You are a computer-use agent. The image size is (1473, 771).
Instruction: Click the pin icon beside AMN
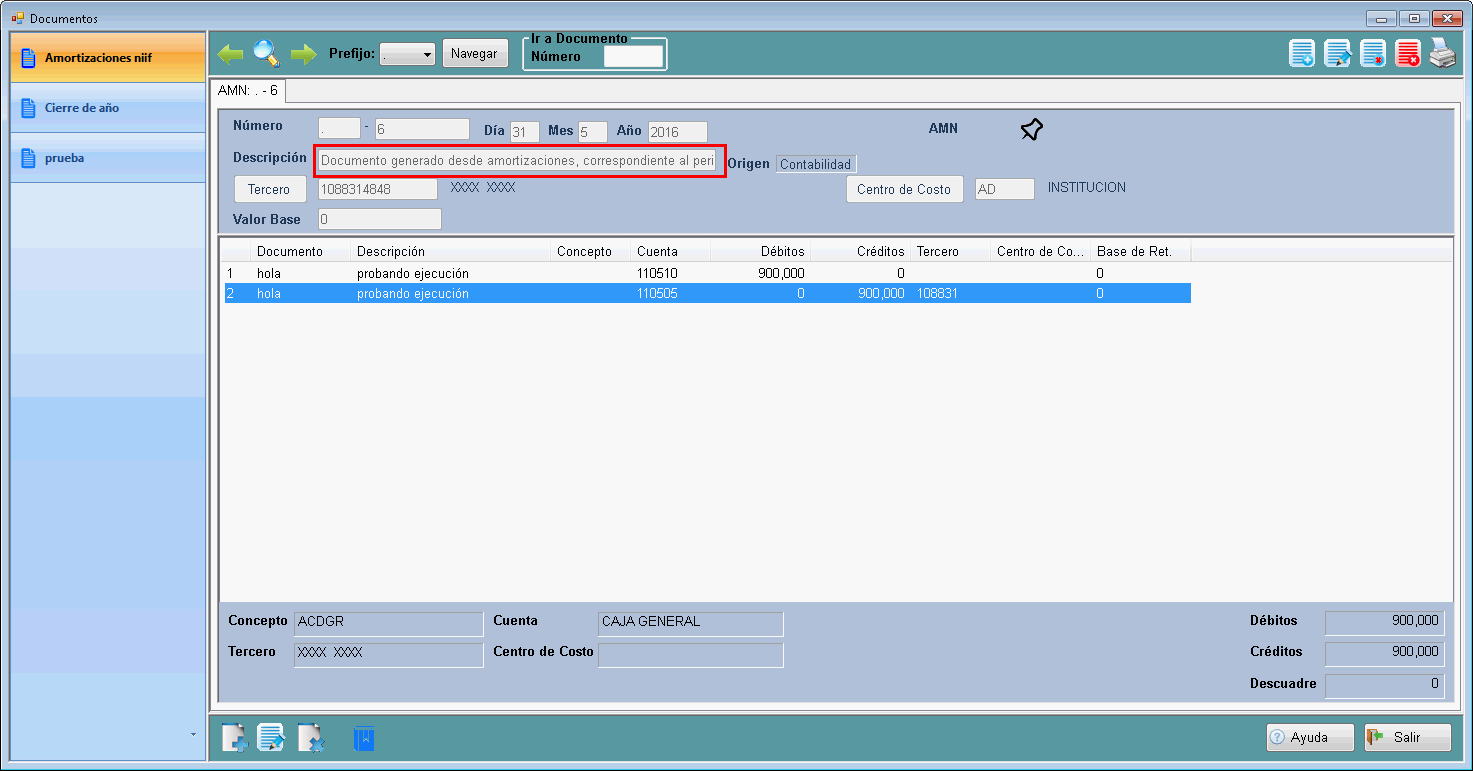[1032, 129]
